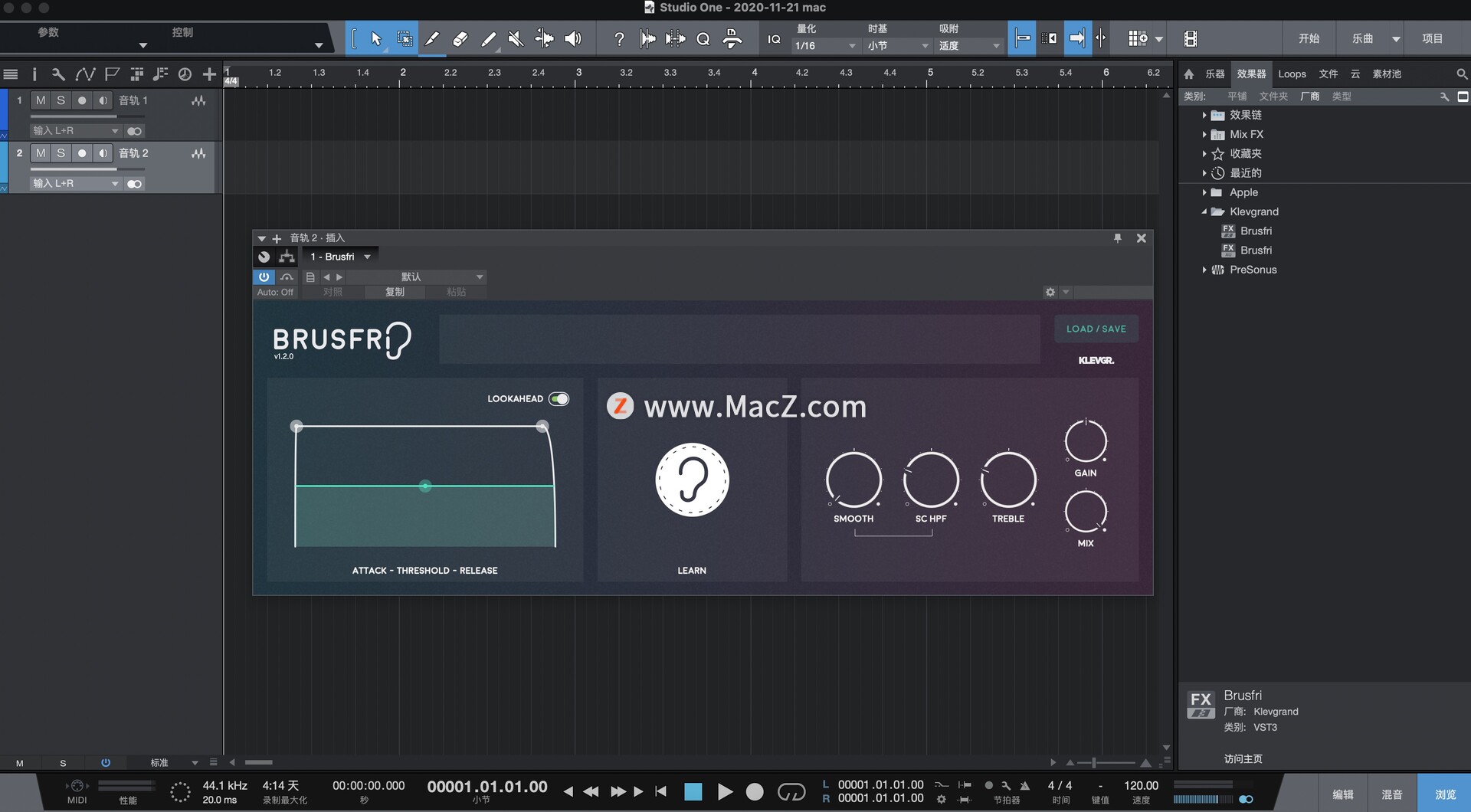The width and height of the screenshot is (1471, 812).
Task: Collapse the Klevgrand folder
Action: 1204,211
